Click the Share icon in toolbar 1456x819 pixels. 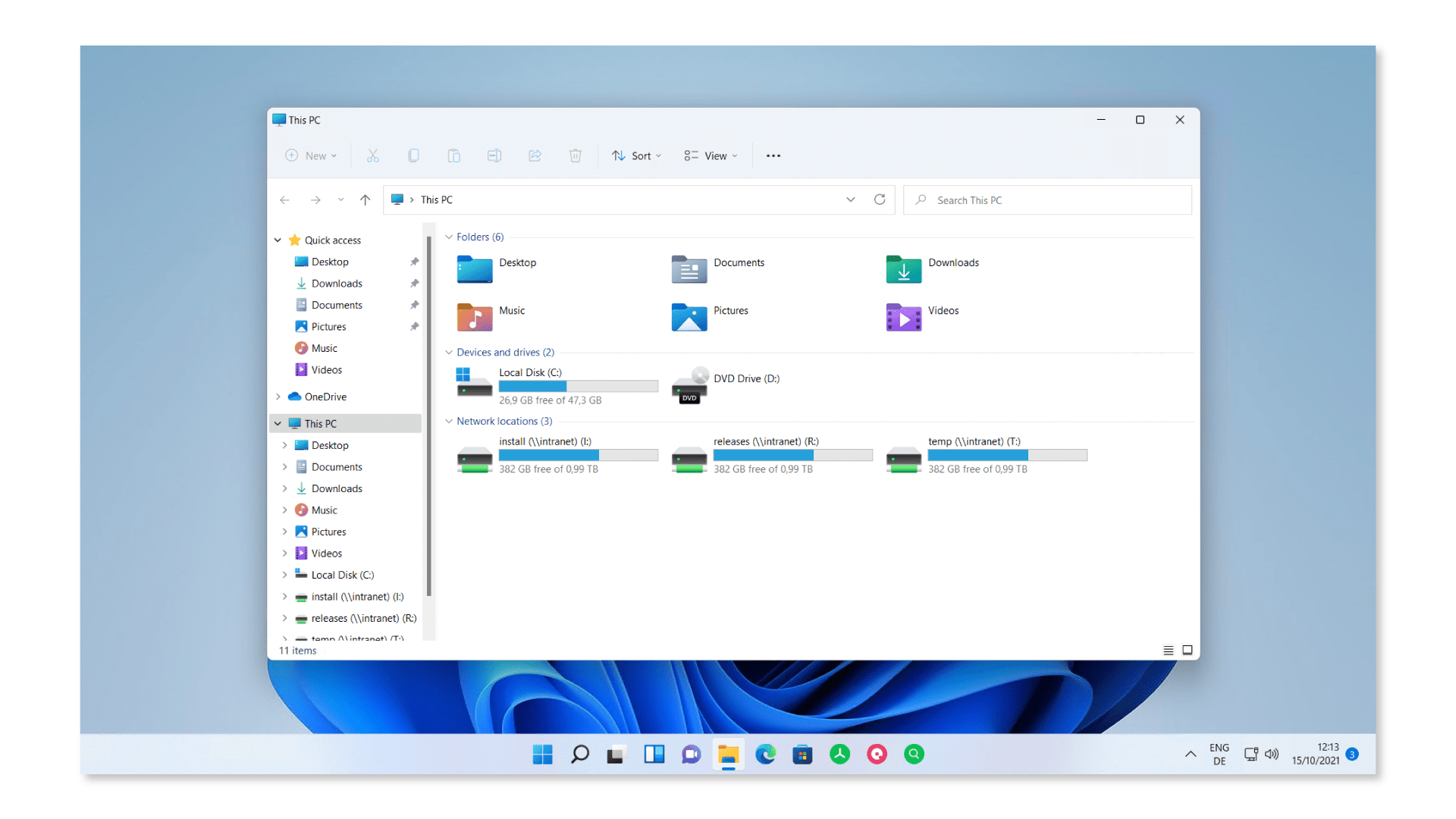535,155
